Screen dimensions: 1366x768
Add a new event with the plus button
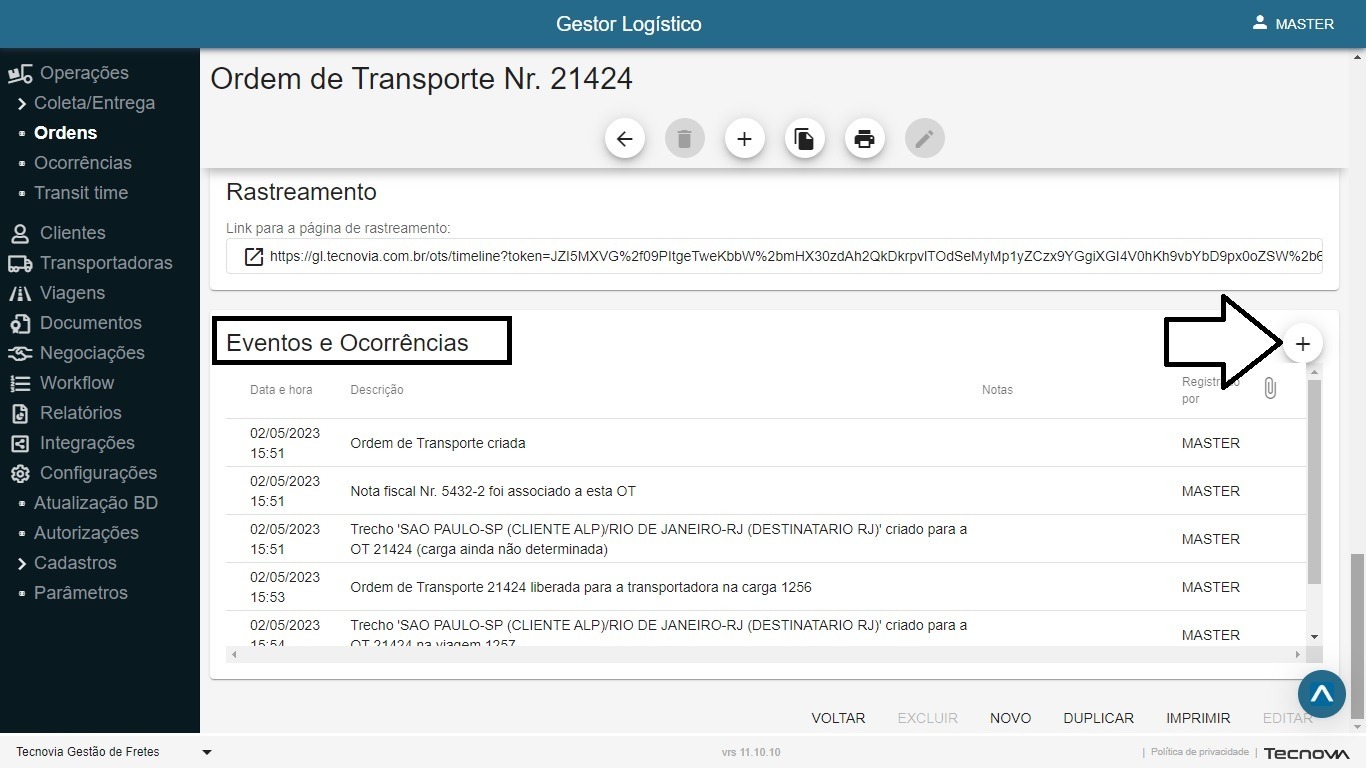(x=1302, y=344)
